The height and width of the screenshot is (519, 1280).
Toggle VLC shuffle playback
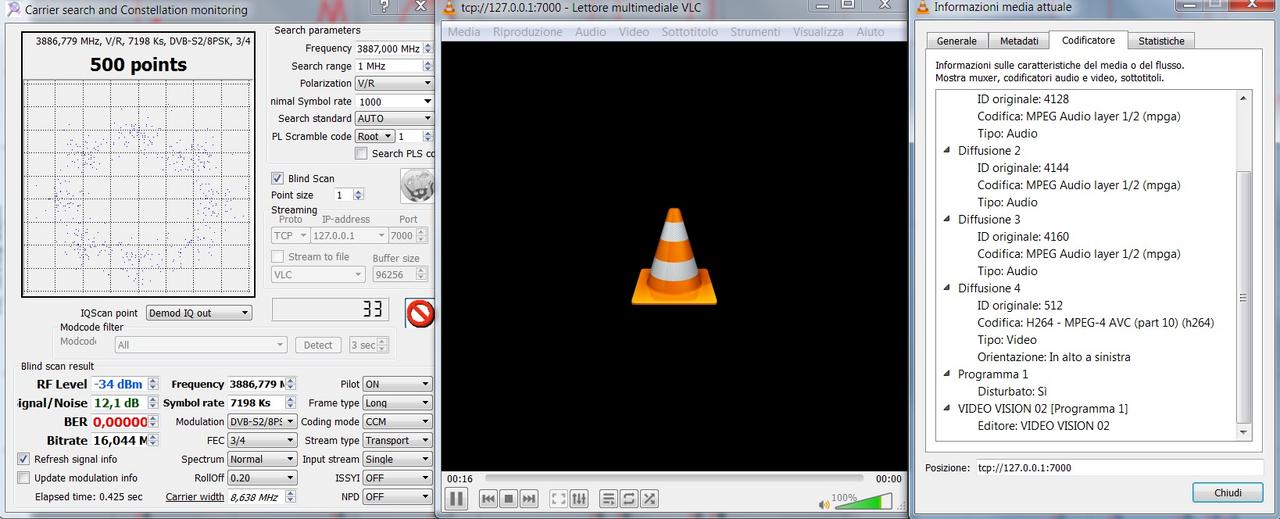click(650, 498)
